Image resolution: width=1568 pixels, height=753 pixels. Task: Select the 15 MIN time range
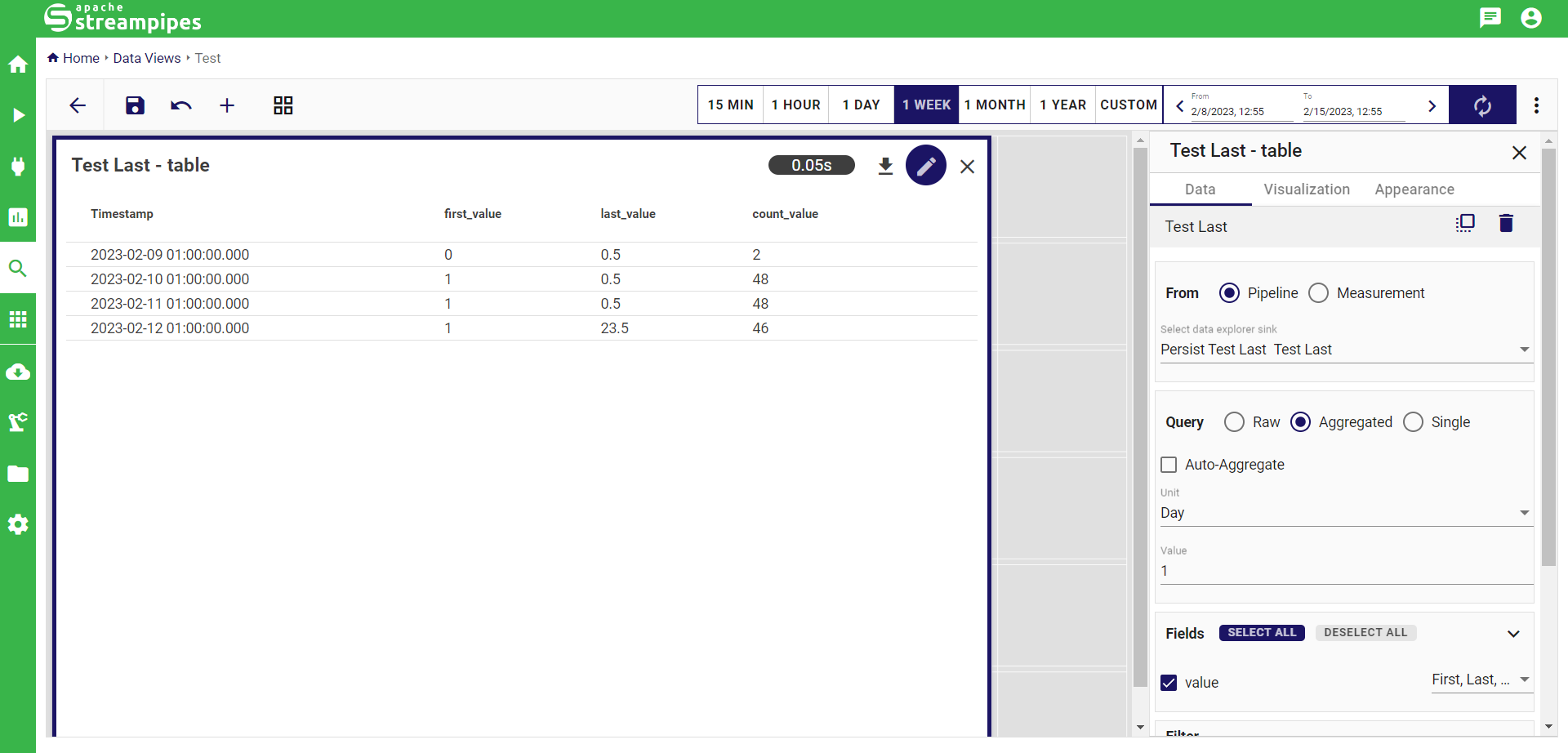(731, 105)
